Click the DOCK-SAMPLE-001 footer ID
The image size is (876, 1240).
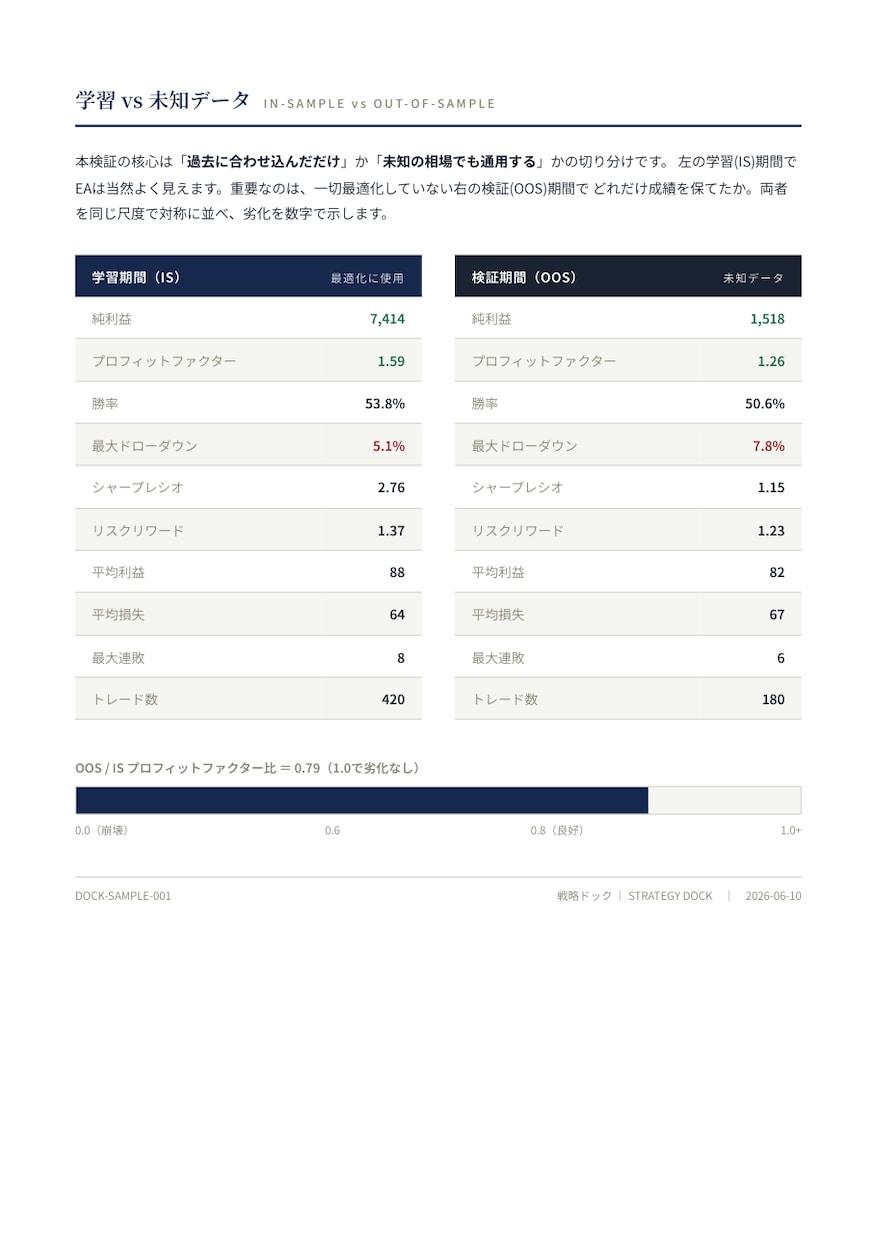pyautogui.click(x=123, y=895)
